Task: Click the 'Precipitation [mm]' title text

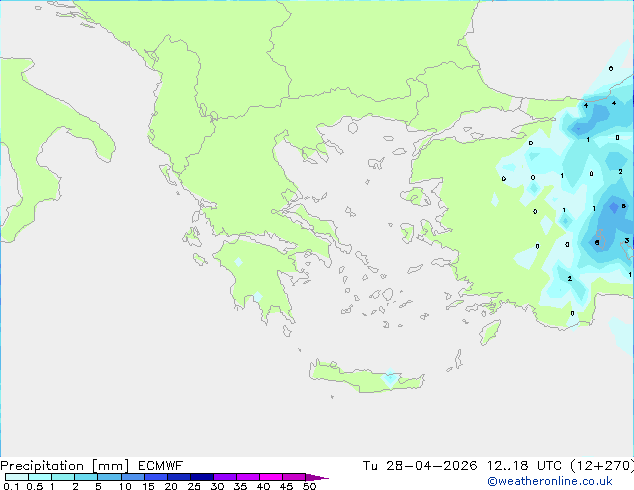Action: (65, 466)
